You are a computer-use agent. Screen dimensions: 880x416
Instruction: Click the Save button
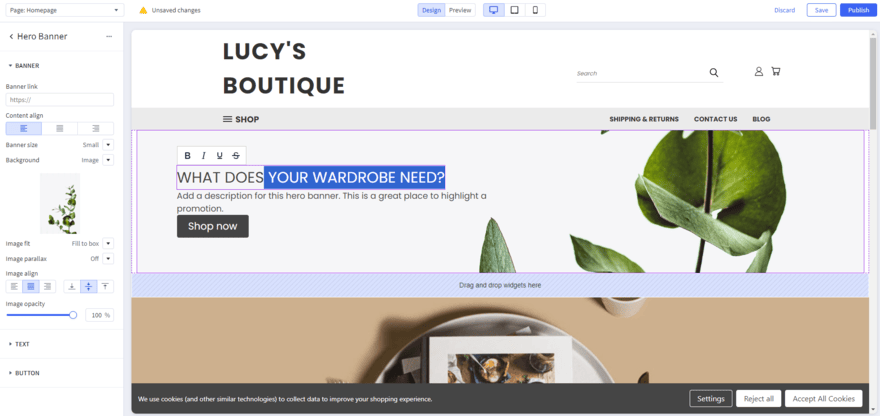[x=822, y=10]
